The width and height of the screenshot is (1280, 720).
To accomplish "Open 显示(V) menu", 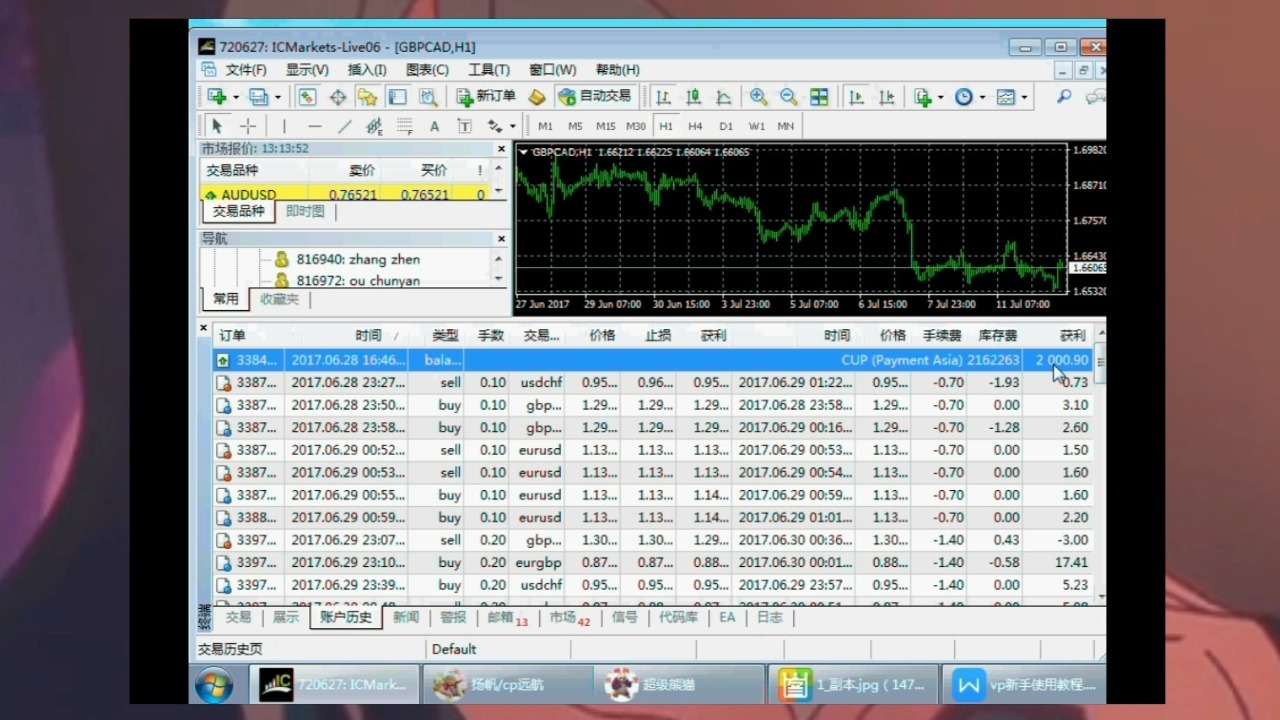I will tap(307, 70).
